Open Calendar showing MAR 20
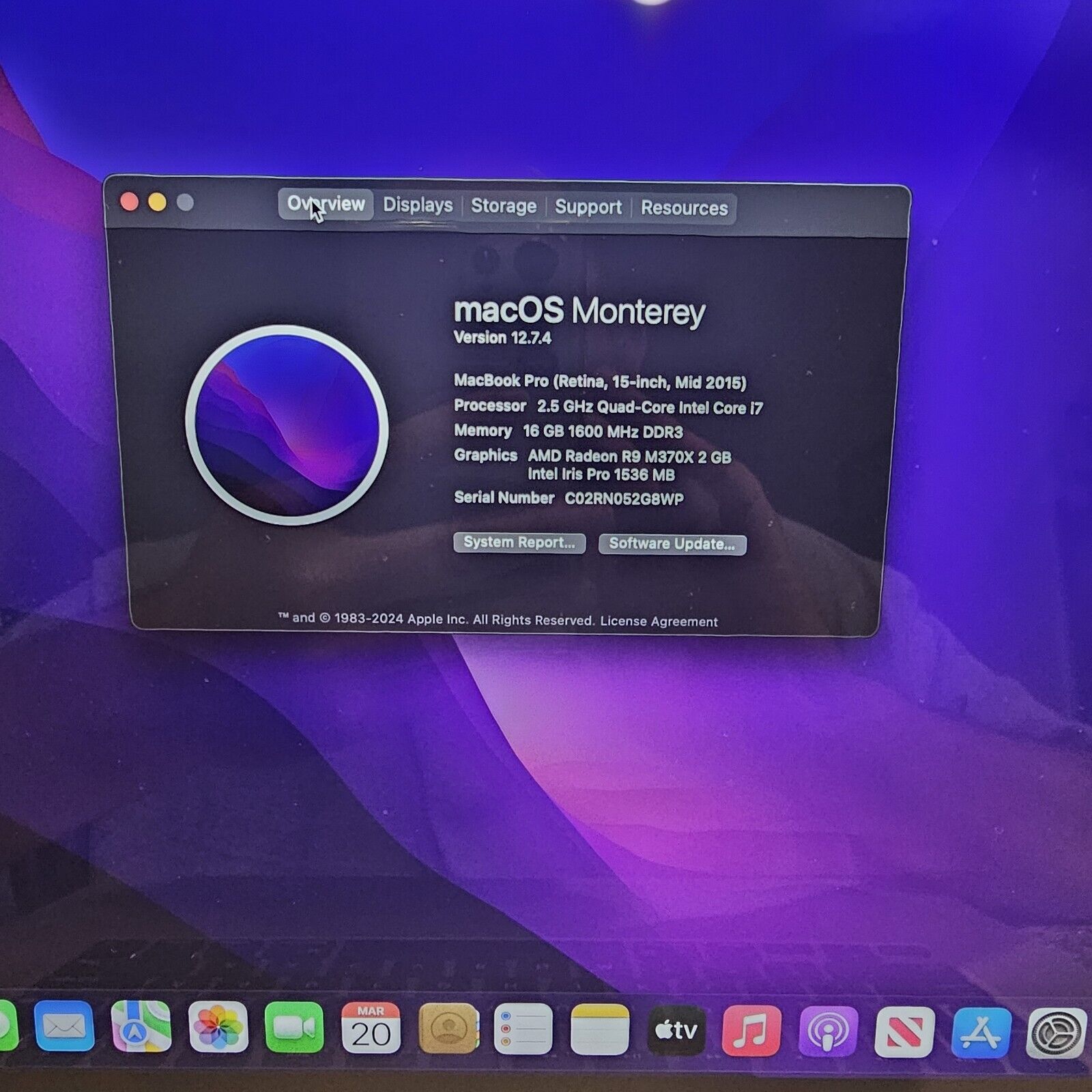 point(371,1028)
